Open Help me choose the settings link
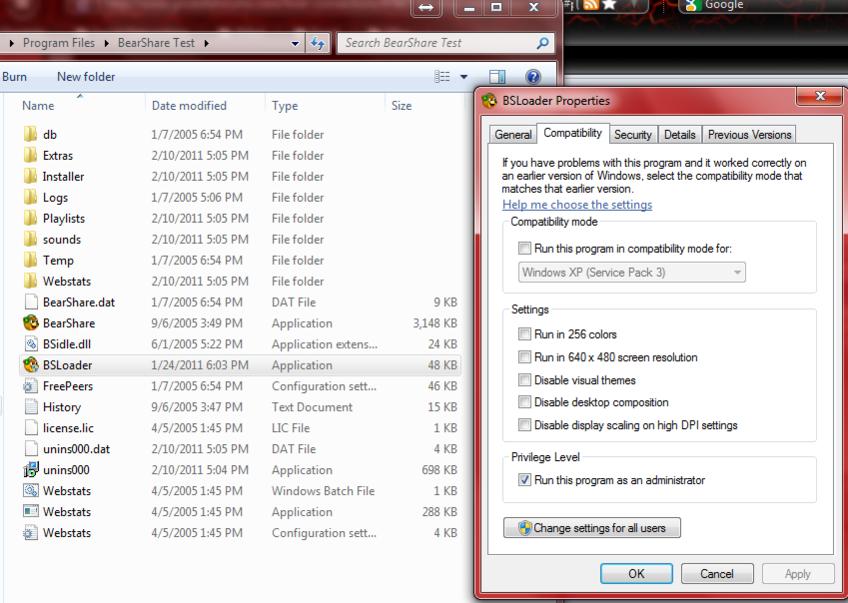The width and height of the screenshot is (848, 603). [577, 205]
